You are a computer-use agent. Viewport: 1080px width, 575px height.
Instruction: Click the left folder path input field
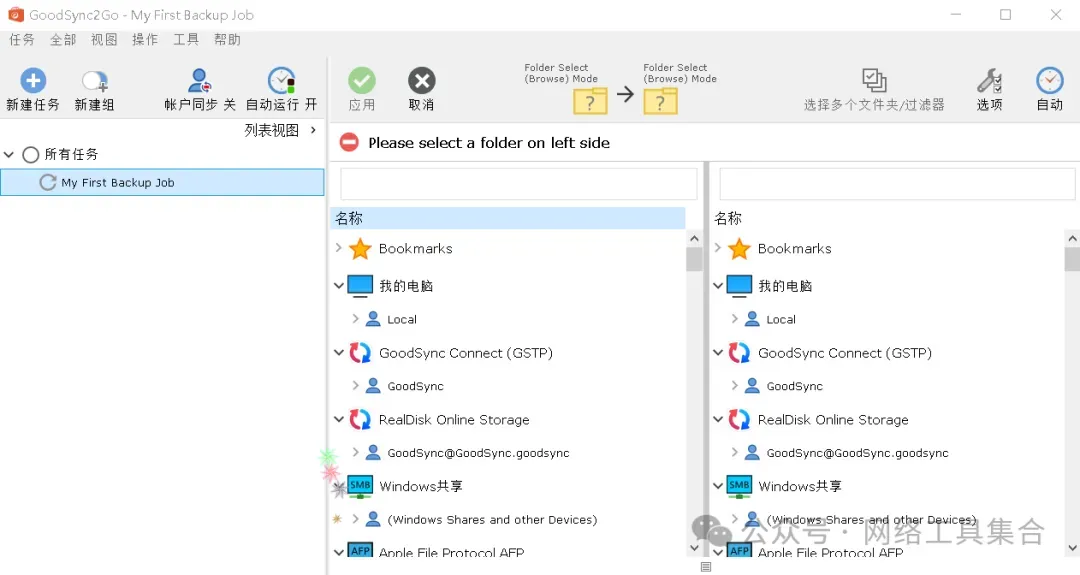click(x=519, y=185)
